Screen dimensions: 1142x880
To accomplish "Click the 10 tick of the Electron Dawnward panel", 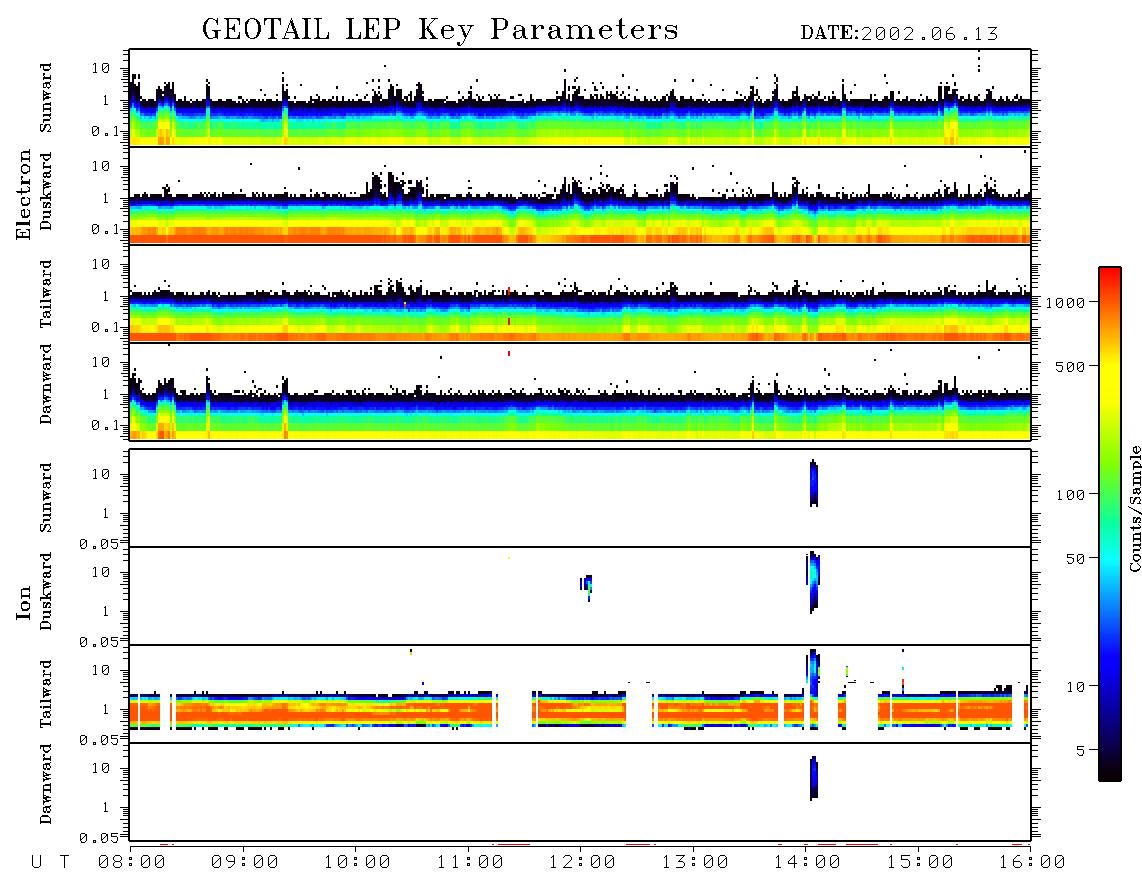I will click(101, 362).
